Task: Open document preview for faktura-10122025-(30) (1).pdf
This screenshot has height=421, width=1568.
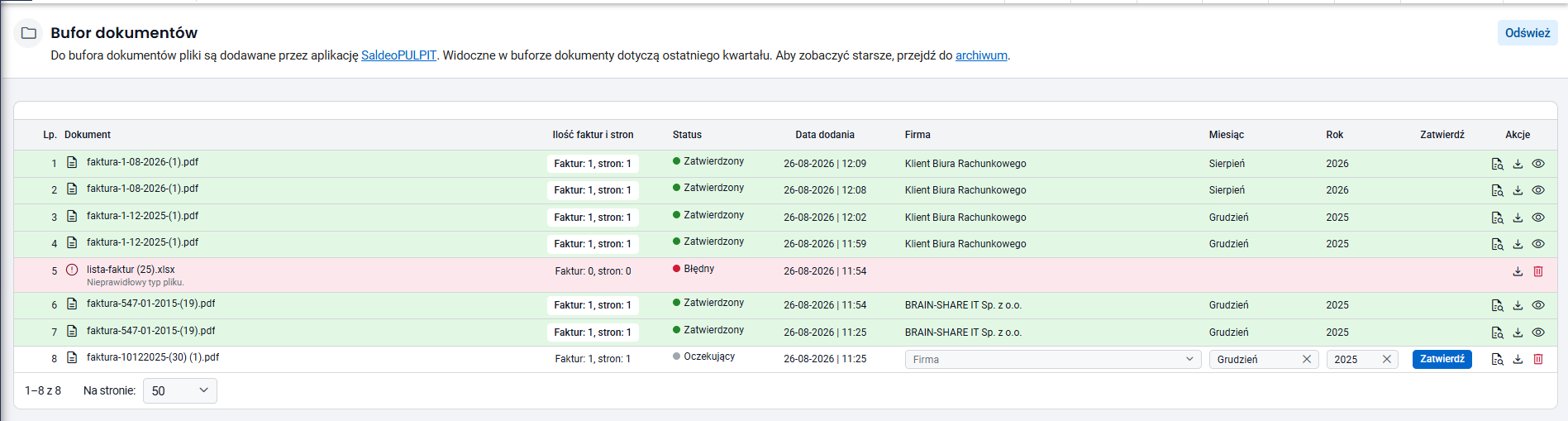Action: (1497, 359)
